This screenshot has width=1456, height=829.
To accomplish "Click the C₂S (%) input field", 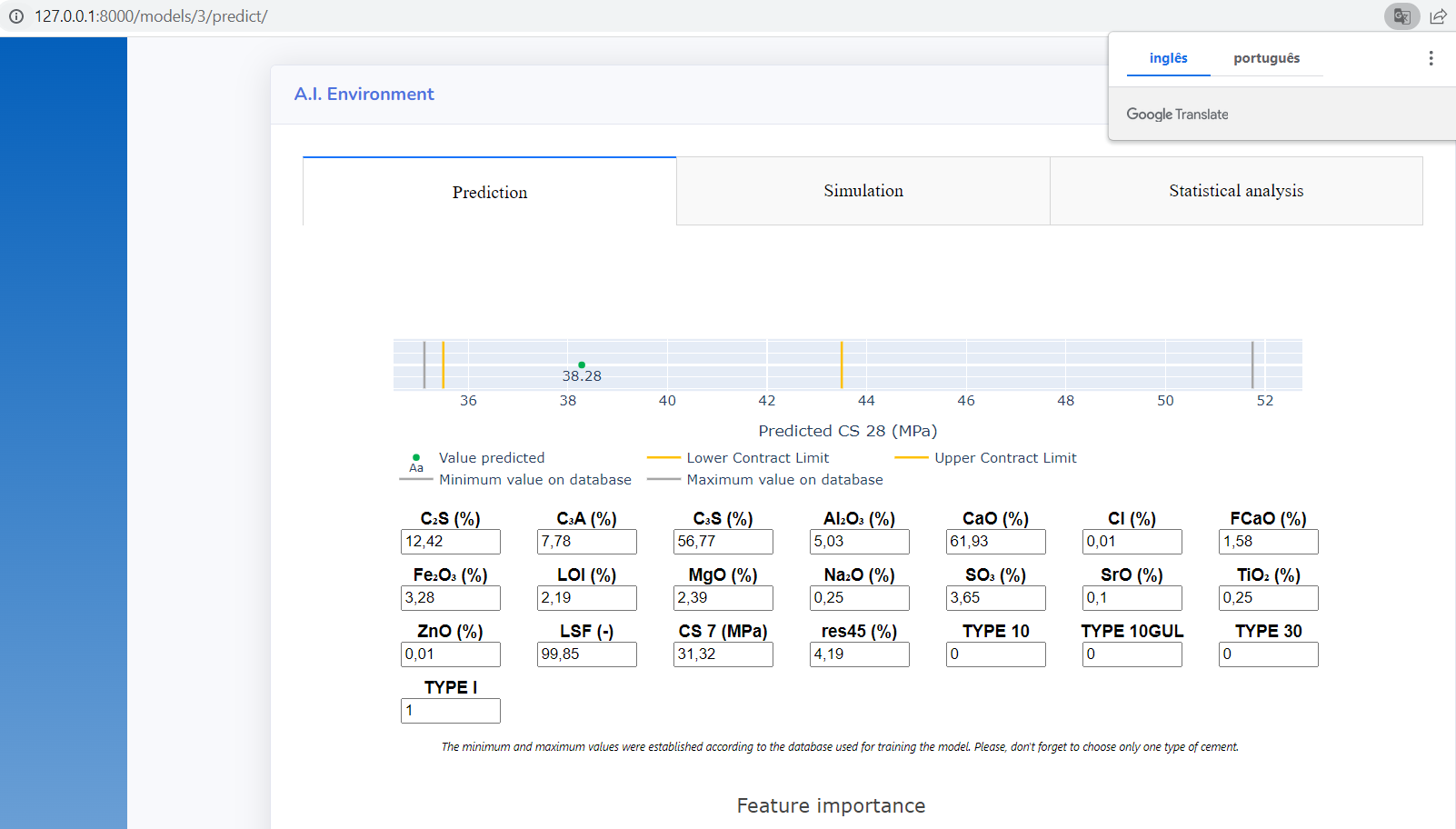I will click(450, 542).
